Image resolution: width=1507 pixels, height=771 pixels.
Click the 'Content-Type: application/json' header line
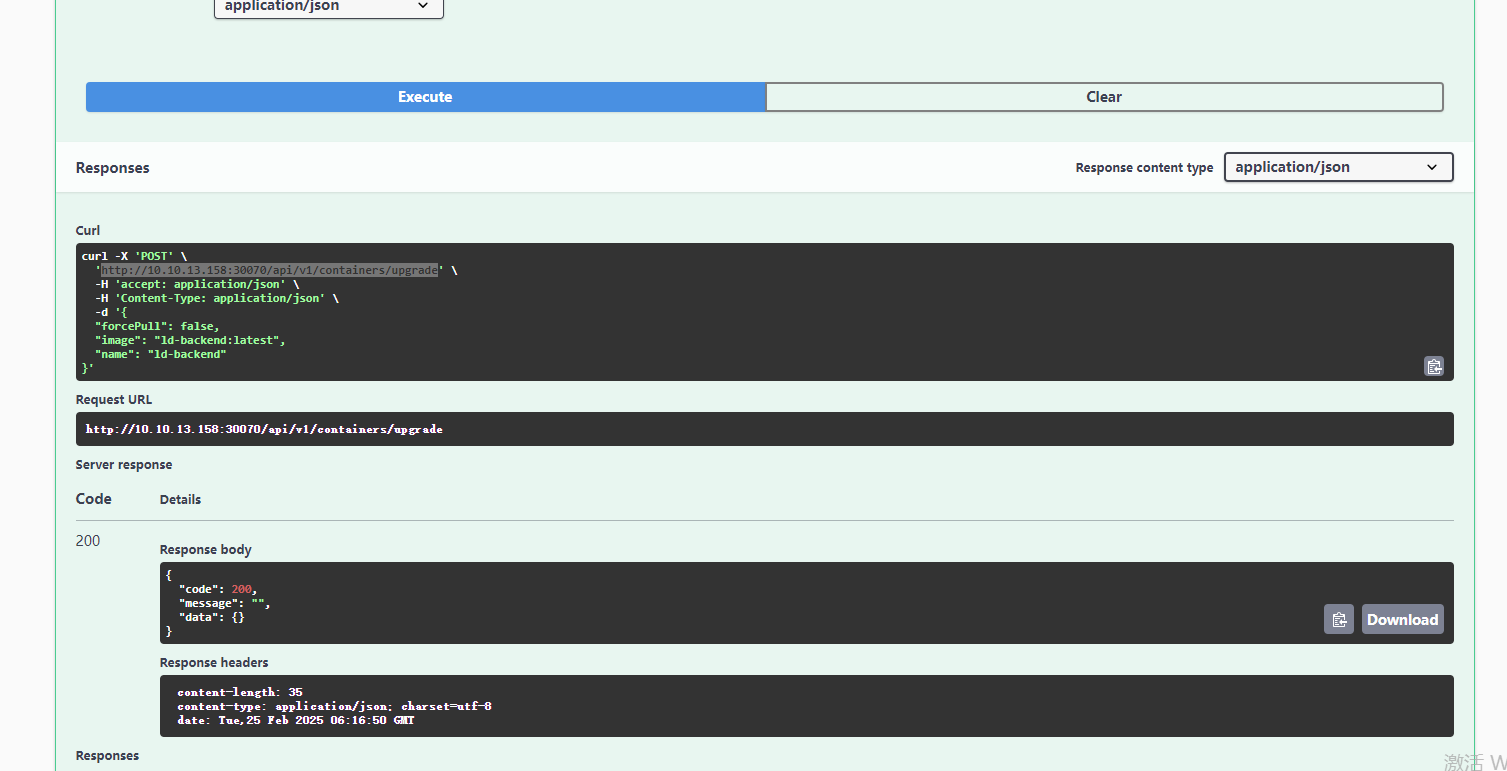pos(217,298)
